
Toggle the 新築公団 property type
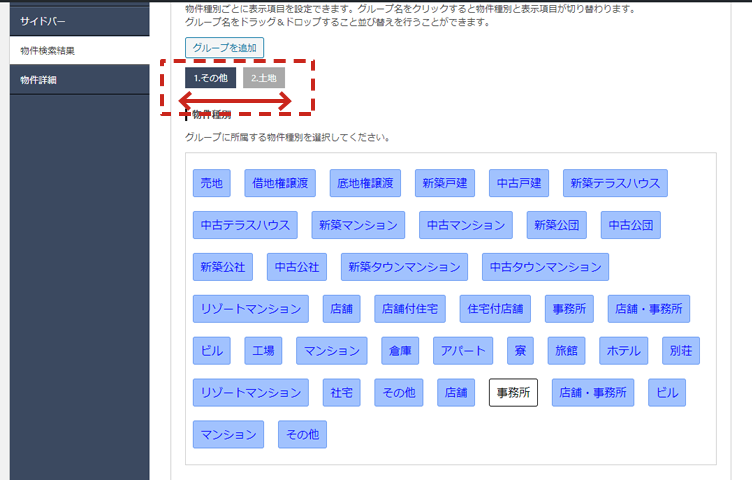(557, 225)
